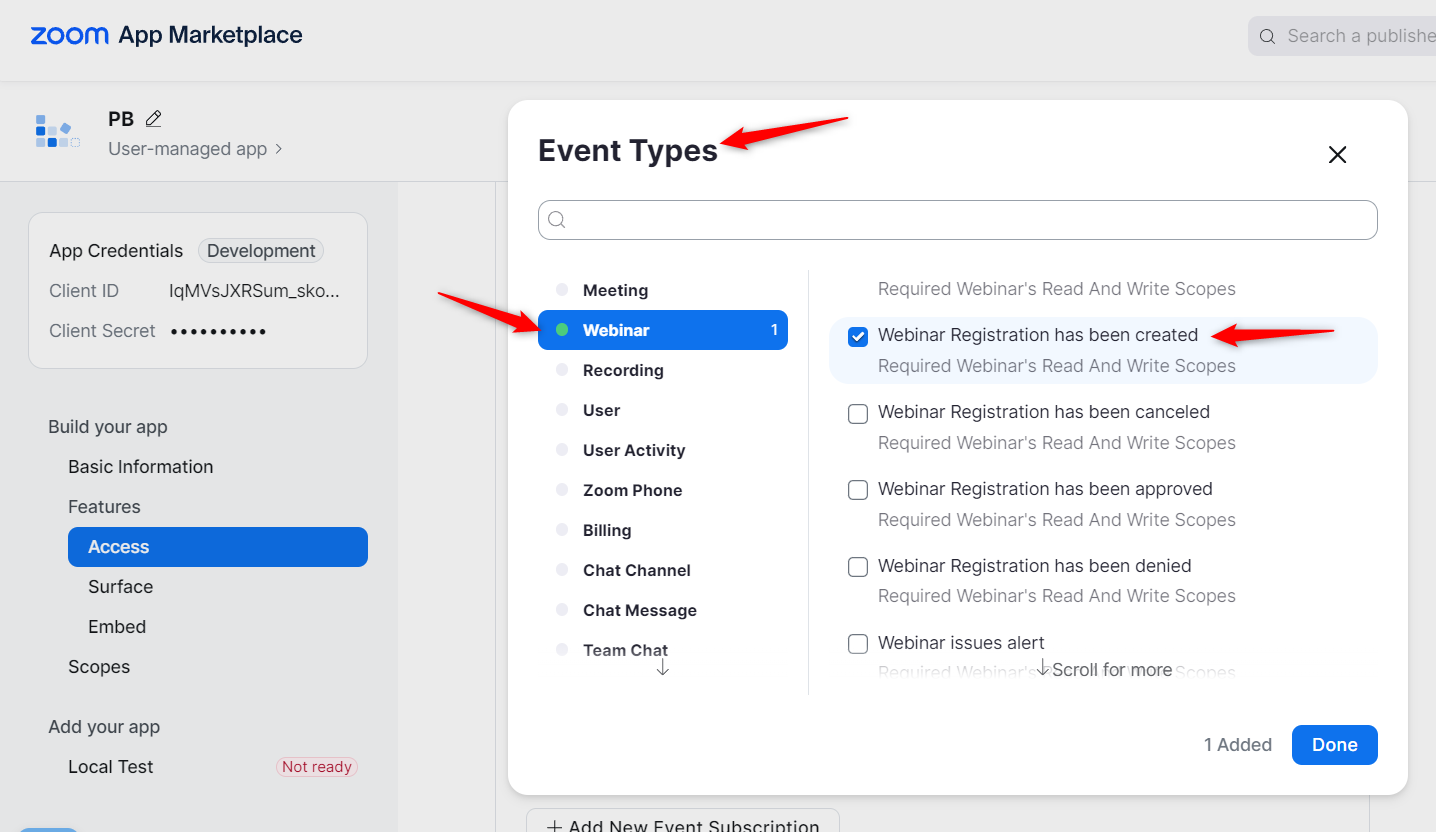Select the User event category
1436x832 pixels.
[x=663, y=410]
